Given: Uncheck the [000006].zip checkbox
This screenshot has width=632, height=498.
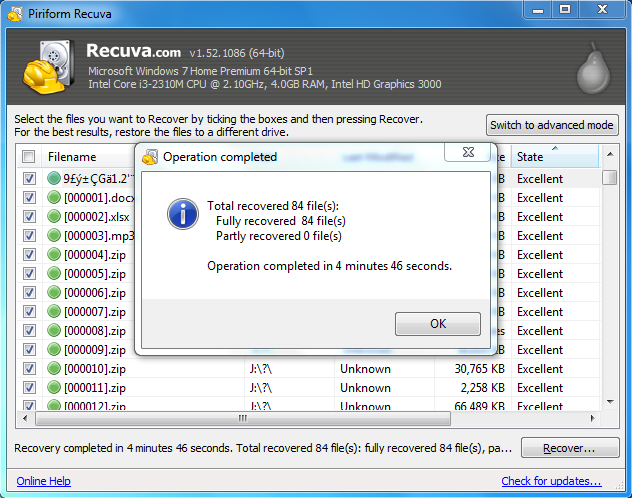Looking at the screenshot, I should [x=29, y=293].
